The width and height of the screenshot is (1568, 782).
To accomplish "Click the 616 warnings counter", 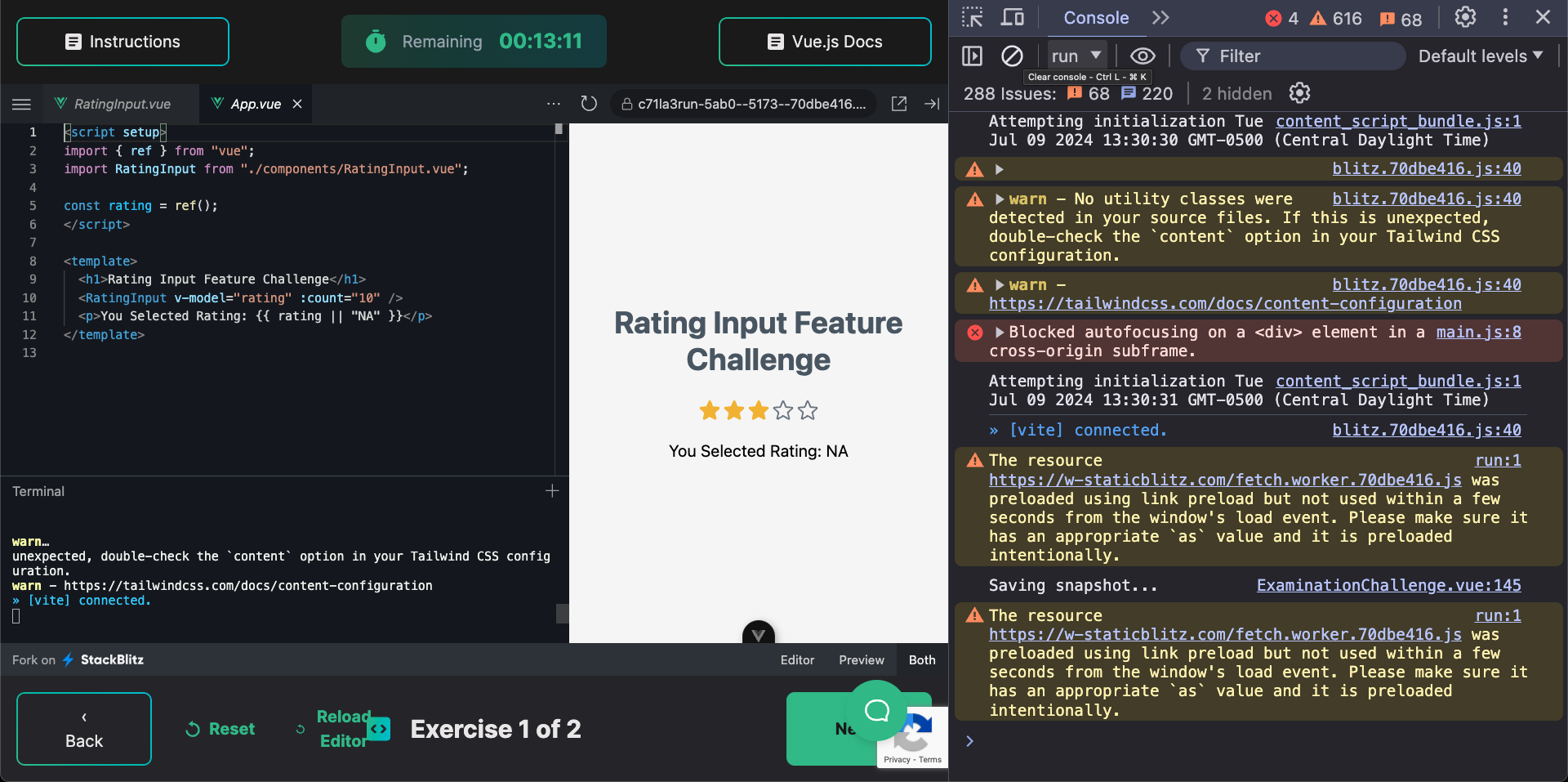I will 1336,18.
